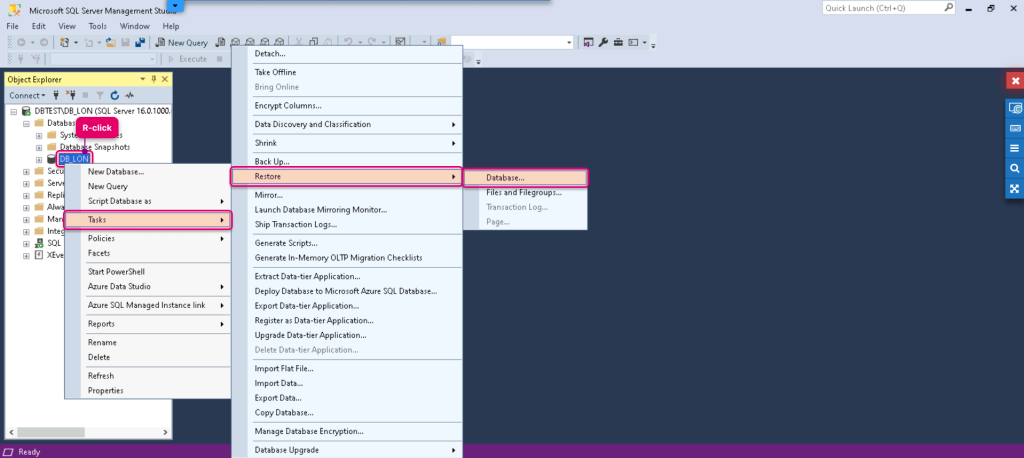
Task: Expand the DB_LON database node
Action: pos(39,159)
